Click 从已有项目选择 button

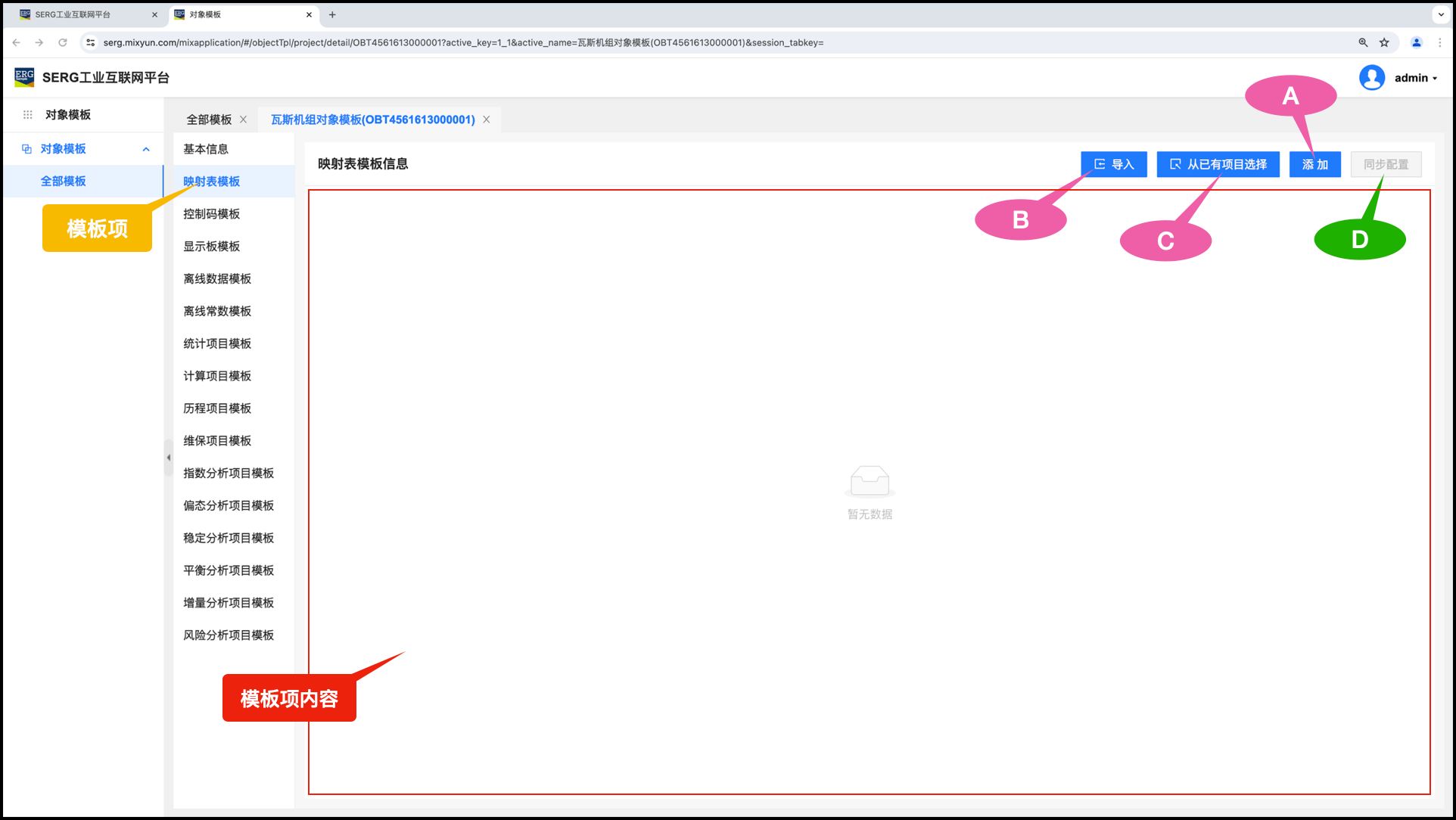1217,164
